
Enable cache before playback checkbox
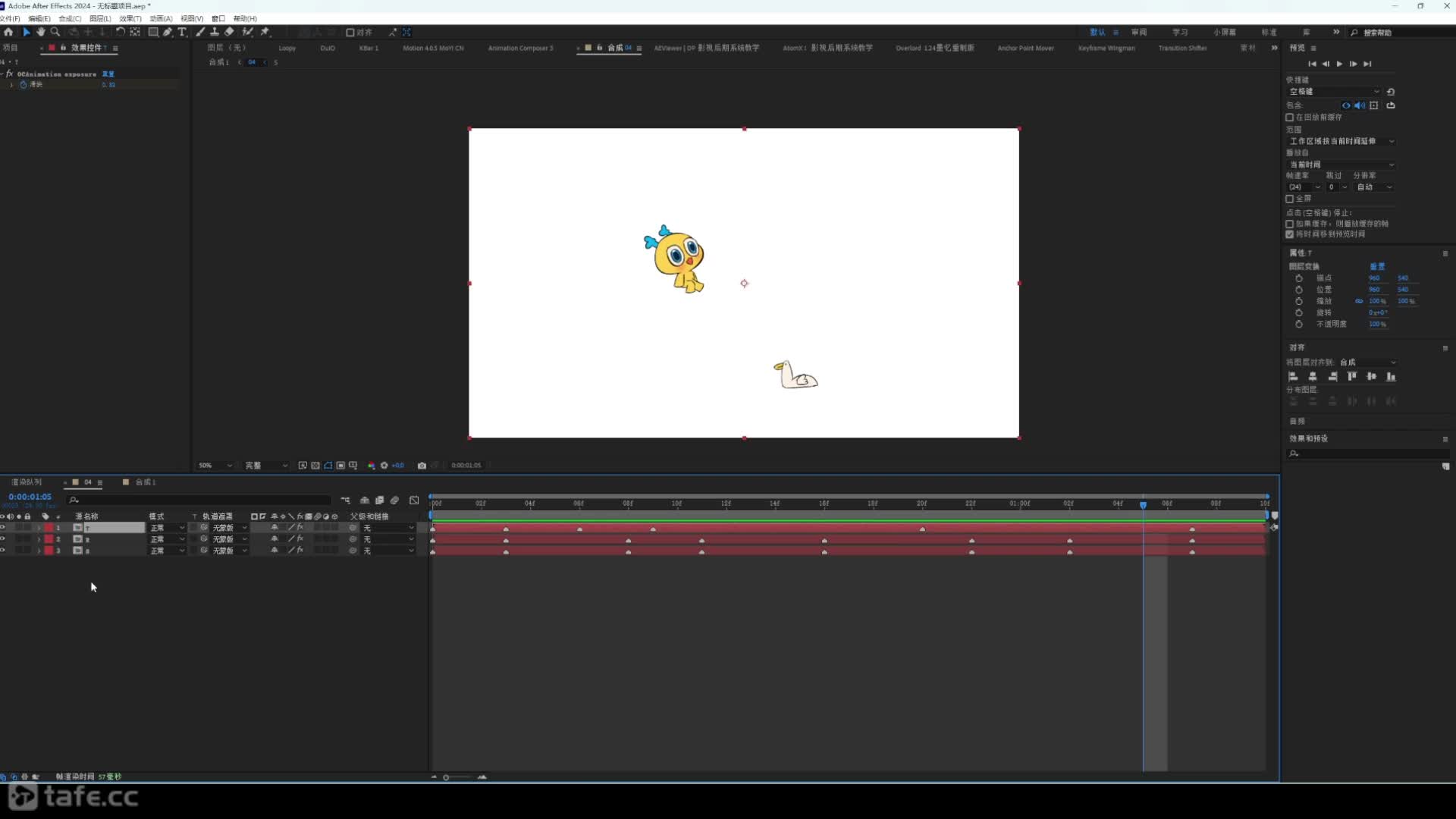click(x=1290, y=118)
